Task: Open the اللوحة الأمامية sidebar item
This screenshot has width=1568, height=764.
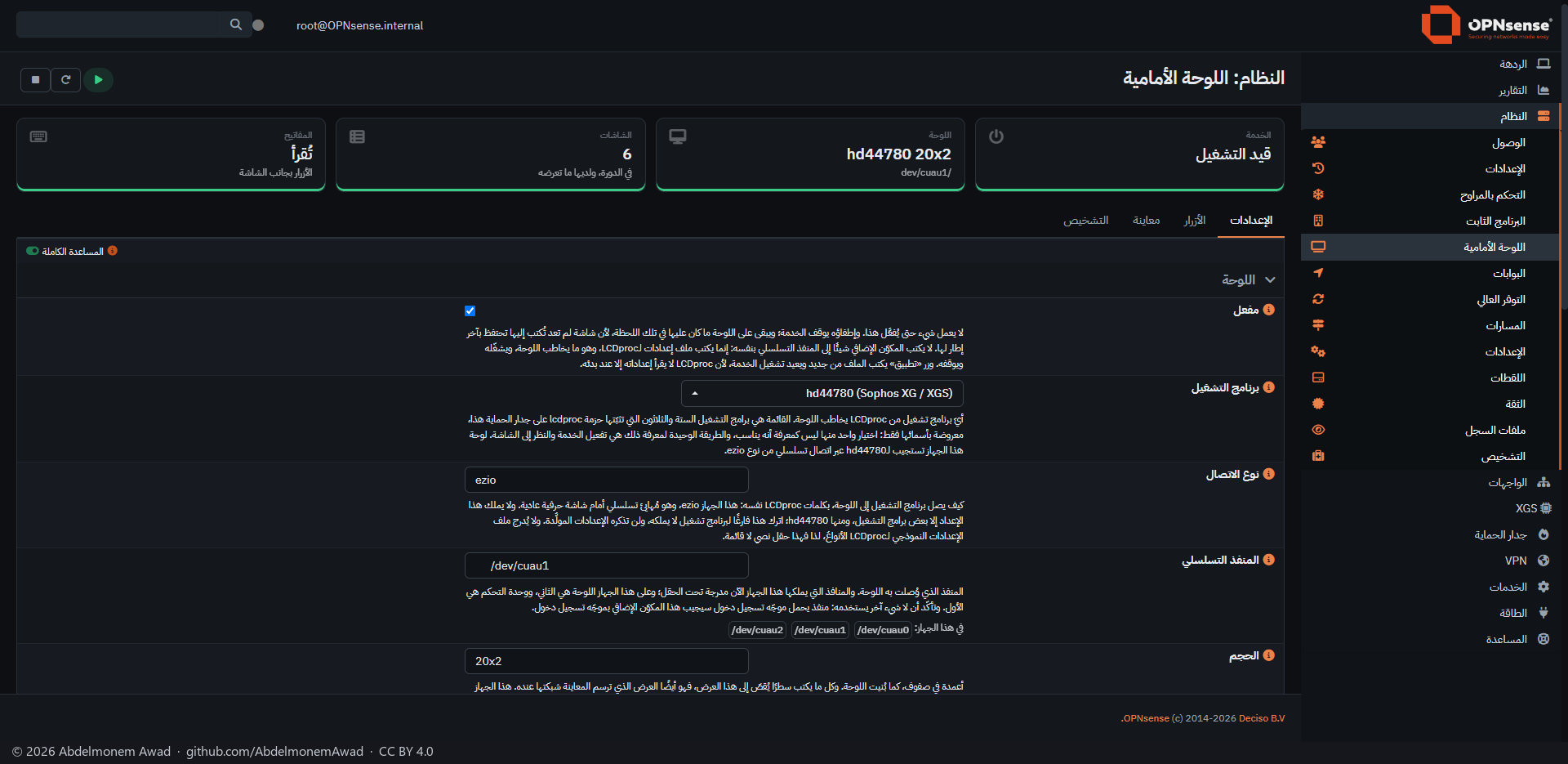Action: 1430,247
